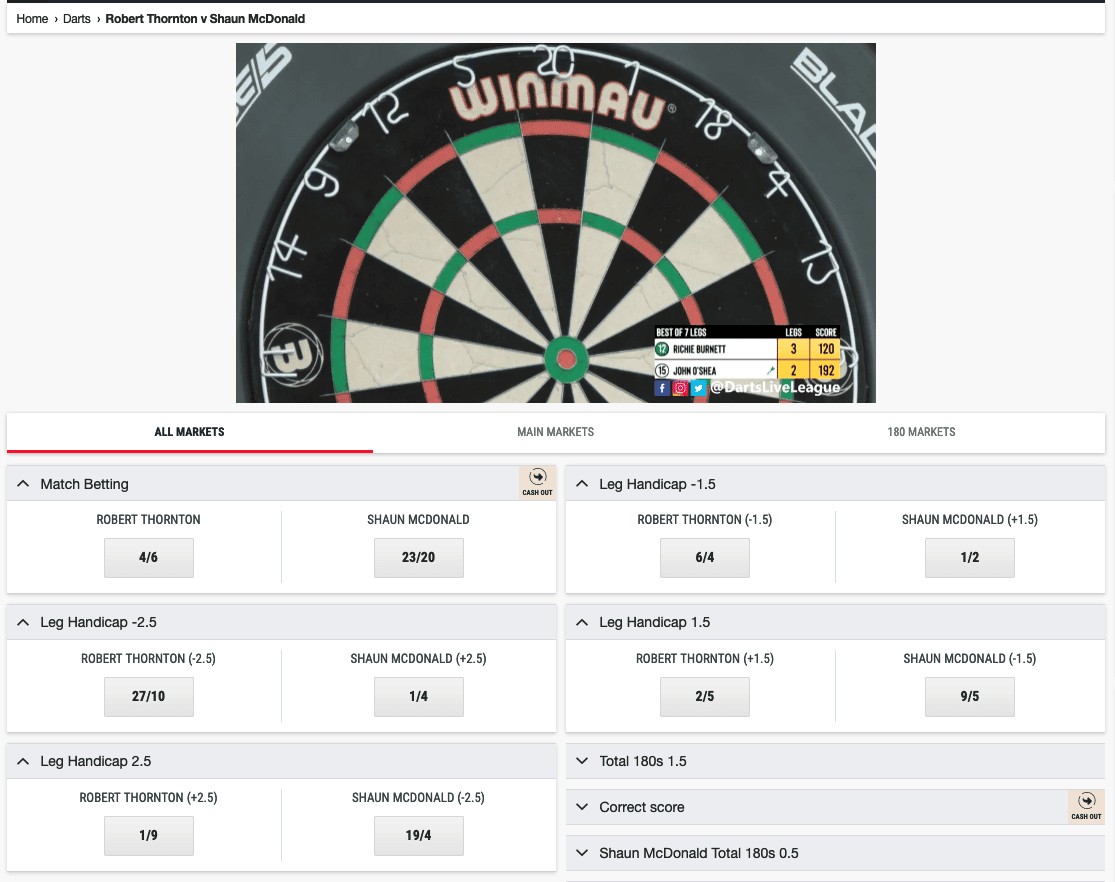Click the Instagram icon on the video overlay
The width and height of the screenshot is (1115, 882).
pos(681,388)
